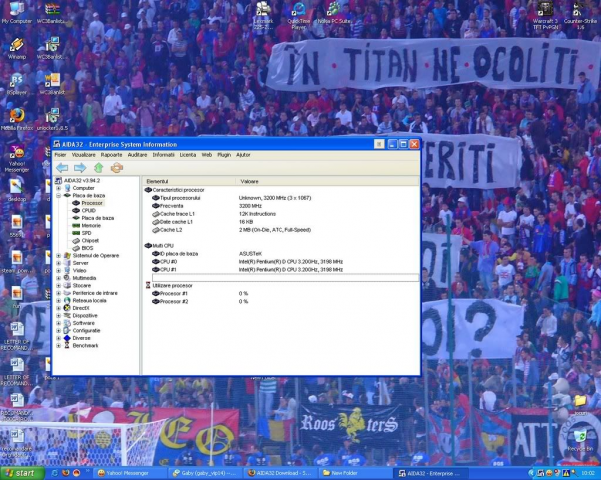This screenshot has height=480, width=601.
Task: Expand the Reteaua locala node
Action: coord(59,301)
